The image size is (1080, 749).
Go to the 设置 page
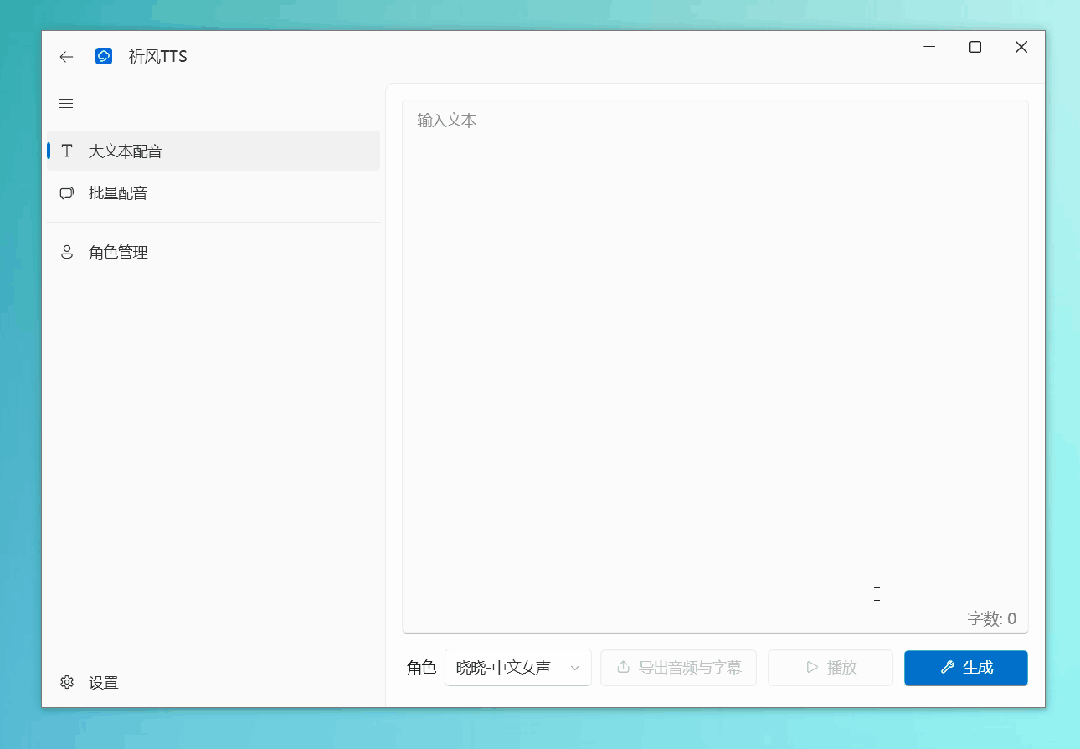point(103,682)
